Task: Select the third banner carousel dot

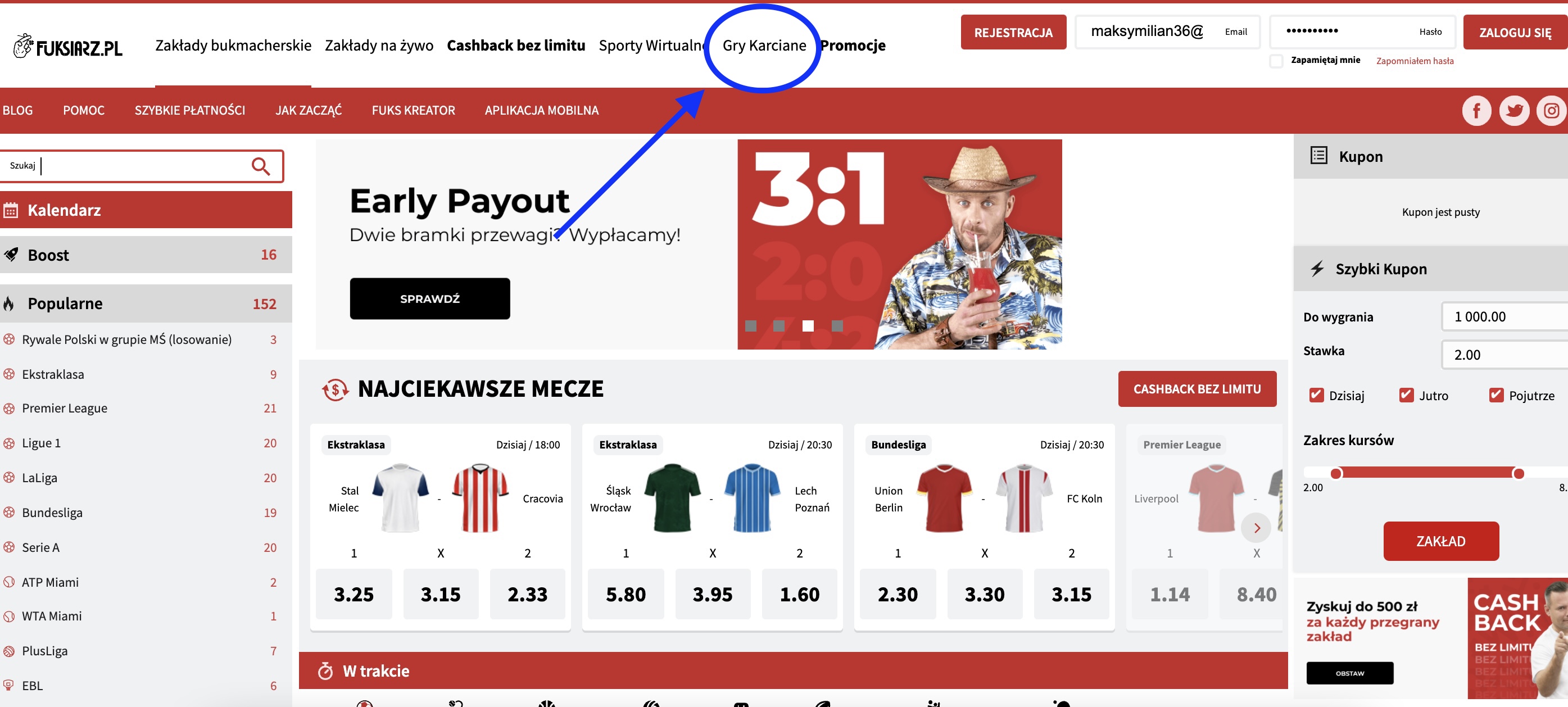Action: pyautogui.click(x=808, y=326)
